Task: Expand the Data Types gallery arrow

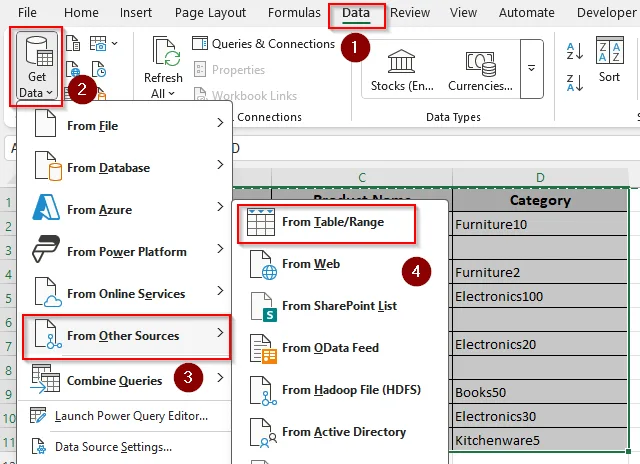Action: pyautogui.click(x=531, y=69)
